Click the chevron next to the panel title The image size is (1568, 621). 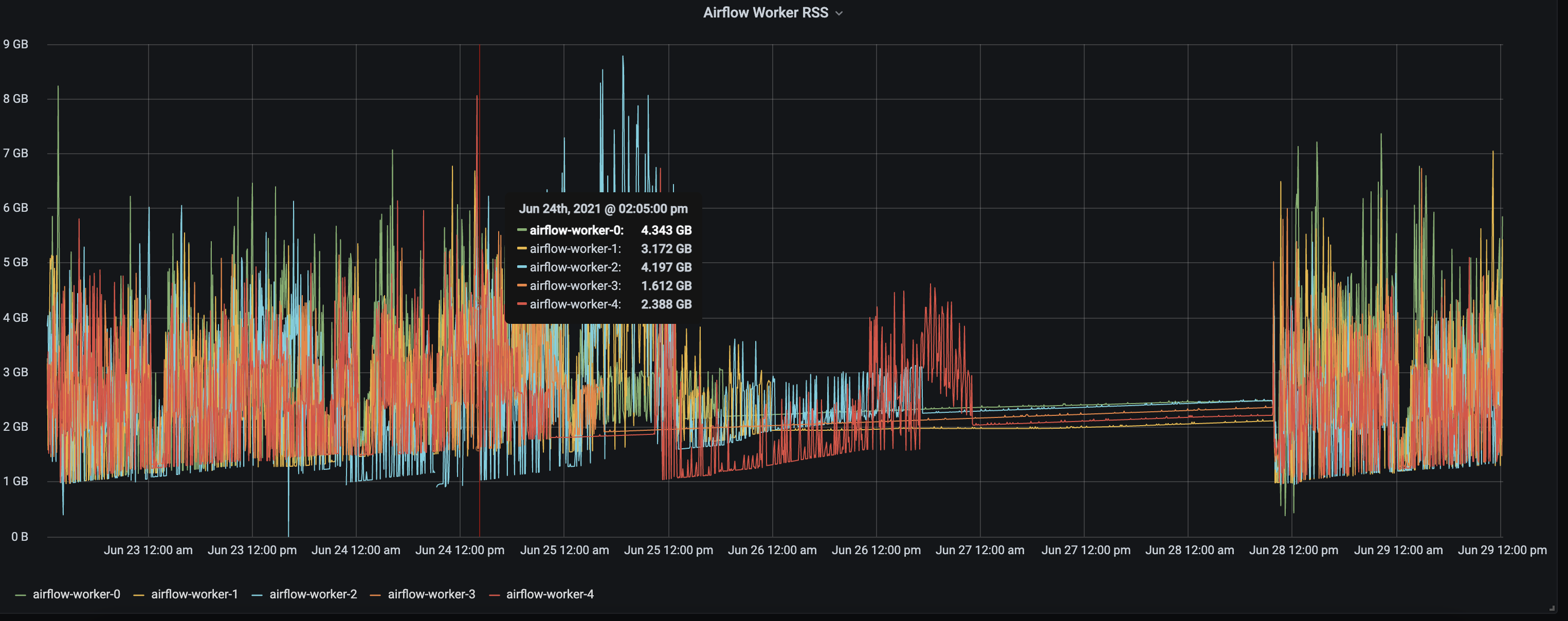pyautogui.click(x=840, y=13)
